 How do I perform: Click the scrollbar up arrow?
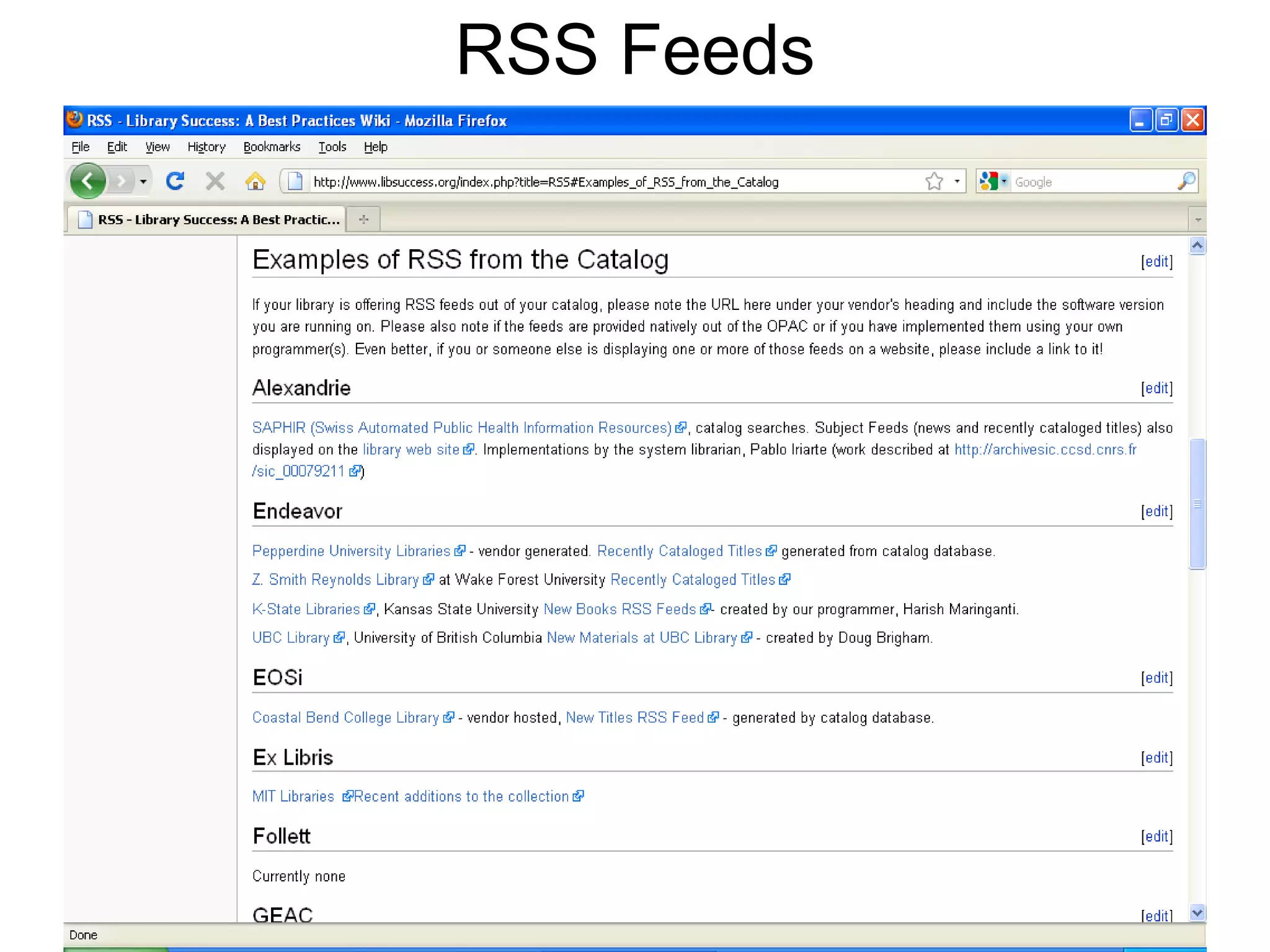[1197, 246]
